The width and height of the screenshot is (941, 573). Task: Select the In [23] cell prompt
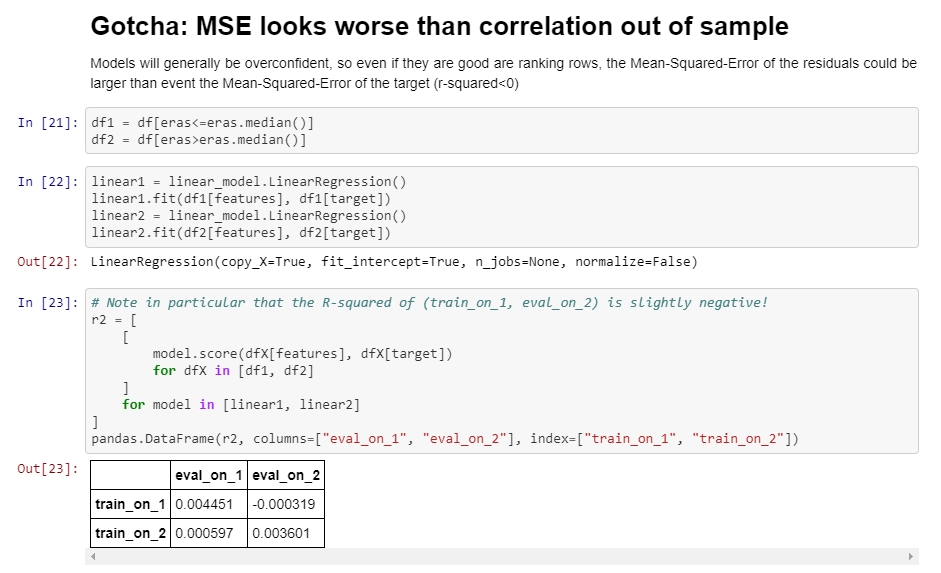pyautogui.click(x=48, y=303)
